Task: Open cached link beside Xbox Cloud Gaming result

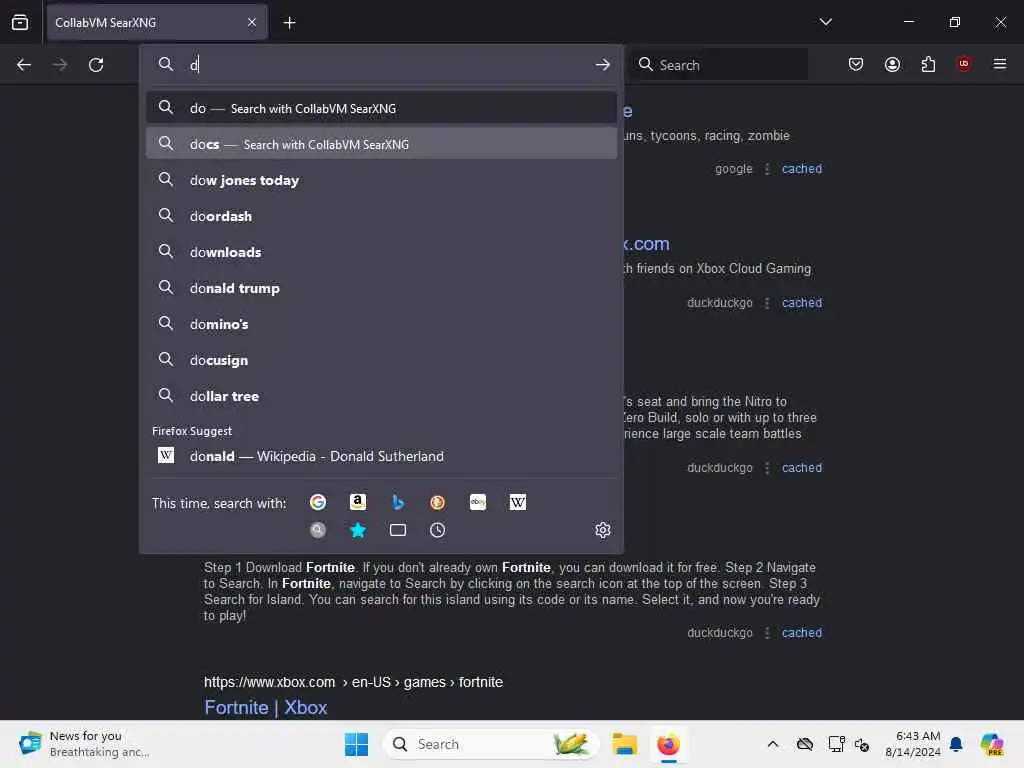Action: tap(802, 302)
